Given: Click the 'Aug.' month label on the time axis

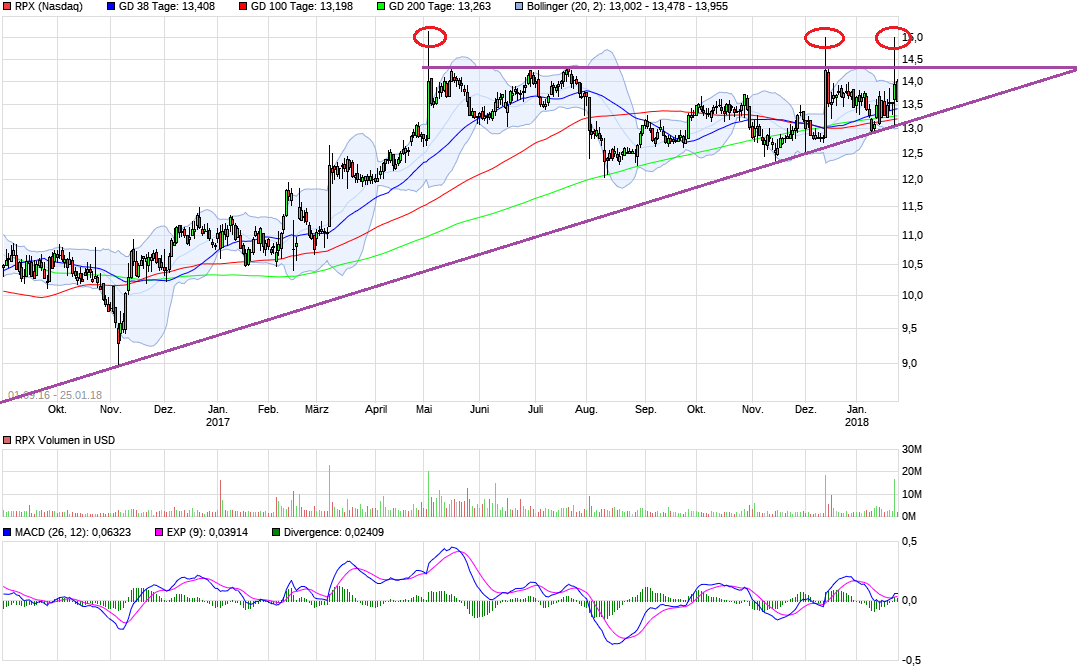Looking at the screenshot, I should [x=587, y=409].
